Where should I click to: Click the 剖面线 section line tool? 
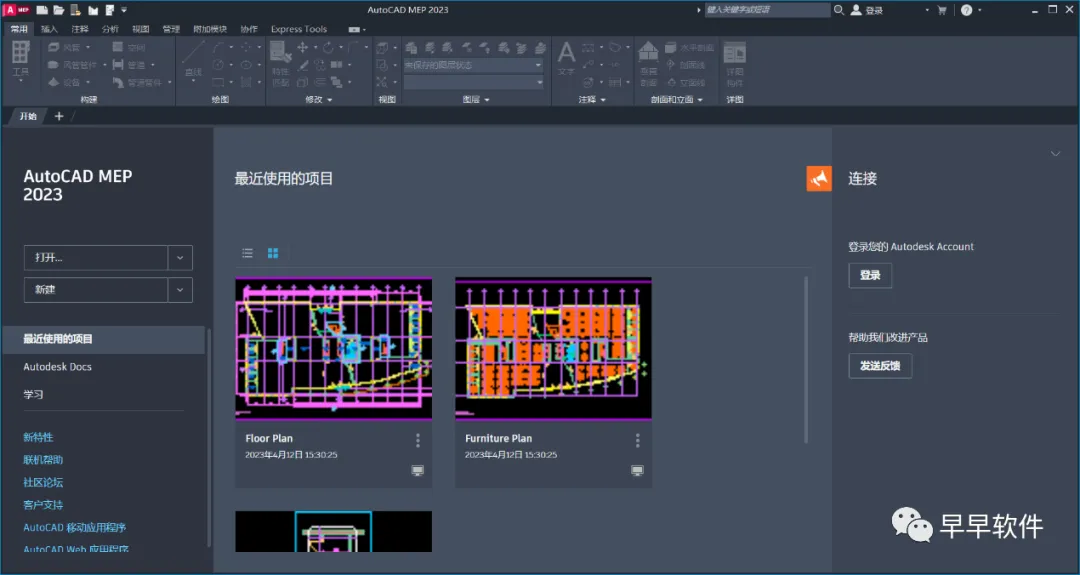(x=685, y=65)
